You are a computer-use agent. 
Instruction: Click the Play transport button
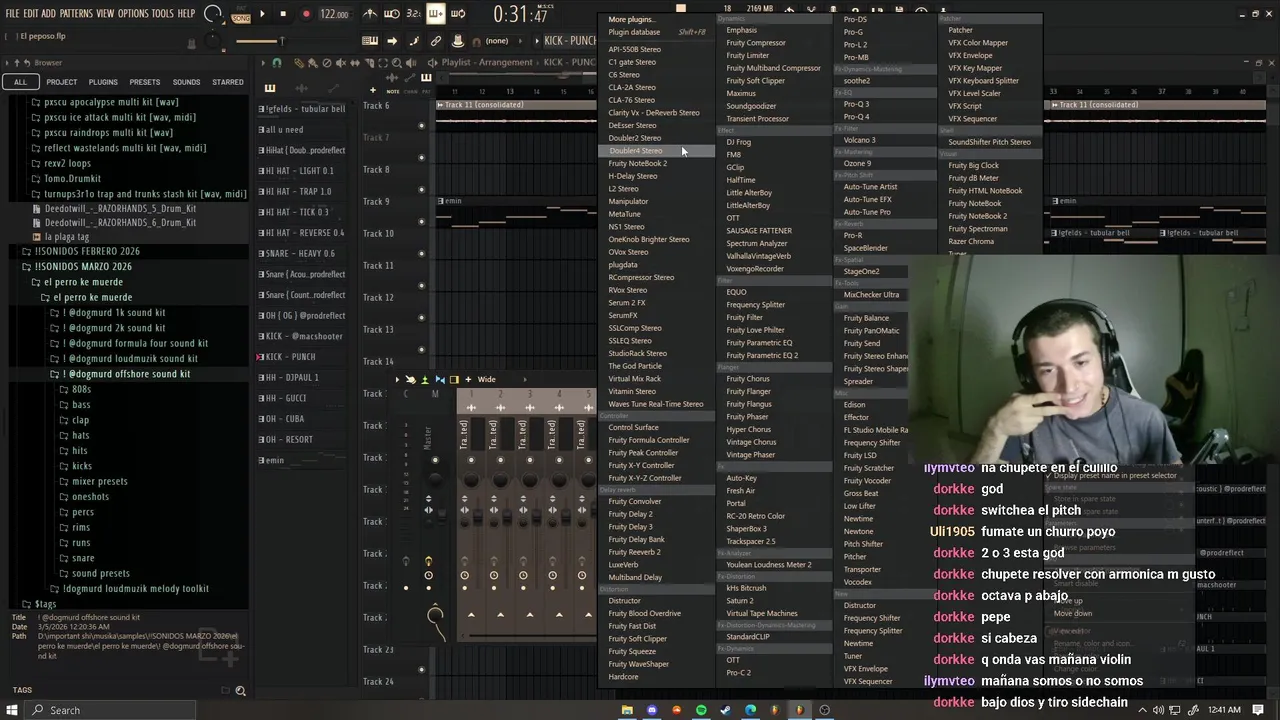click(x=262, y=14)
